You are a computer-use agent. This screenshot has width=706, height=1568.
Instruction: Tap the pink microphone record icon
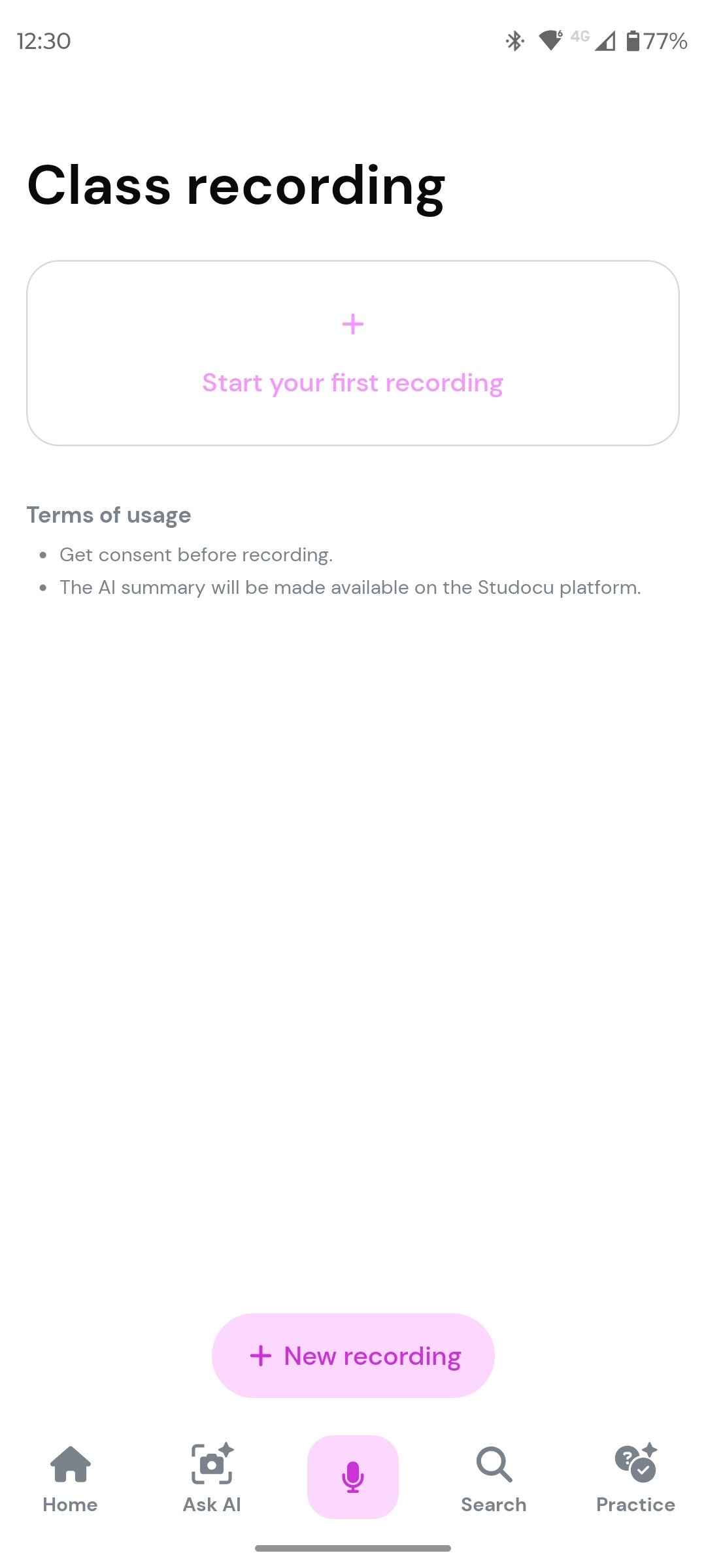353,1477
